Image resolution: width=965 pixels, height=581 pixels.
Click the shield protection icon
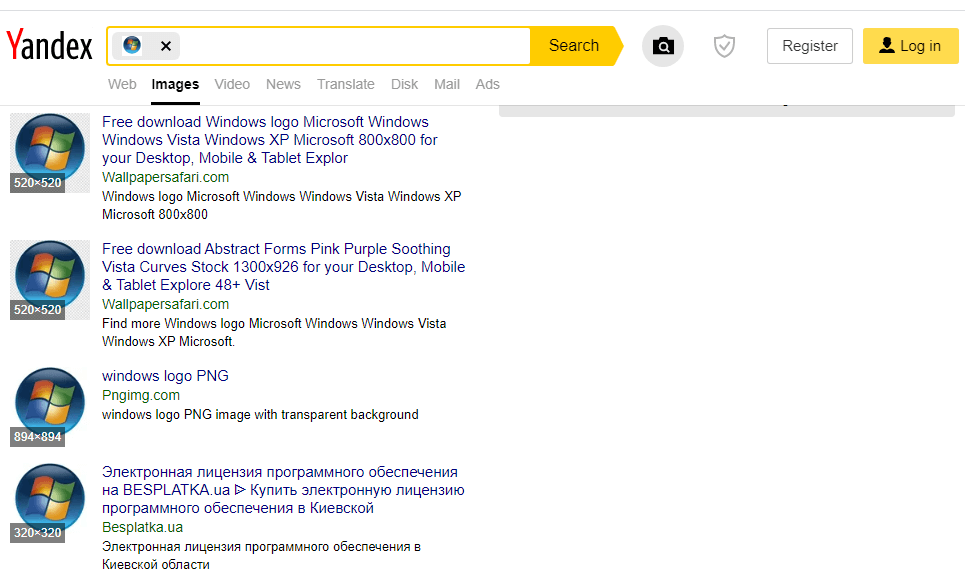[x=724, y=46]
